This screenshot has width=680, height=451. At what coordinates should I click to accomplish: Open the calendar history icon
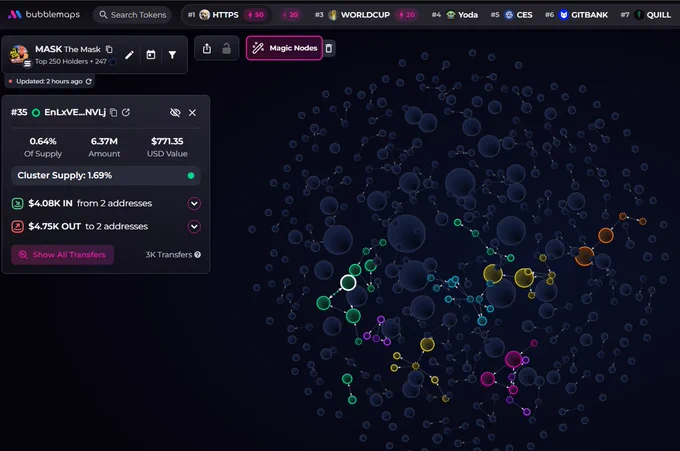click(x=150, y=55)
